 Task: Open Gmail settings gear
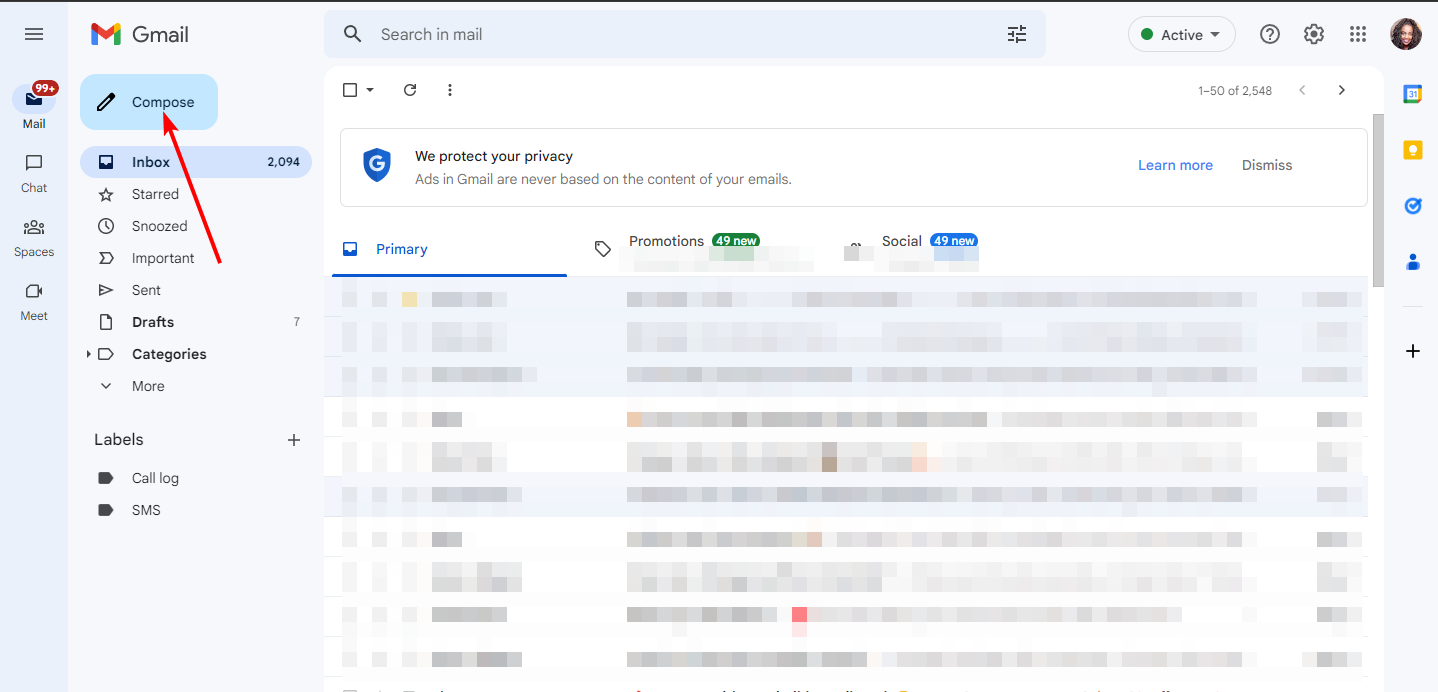tap(1313, 33)
